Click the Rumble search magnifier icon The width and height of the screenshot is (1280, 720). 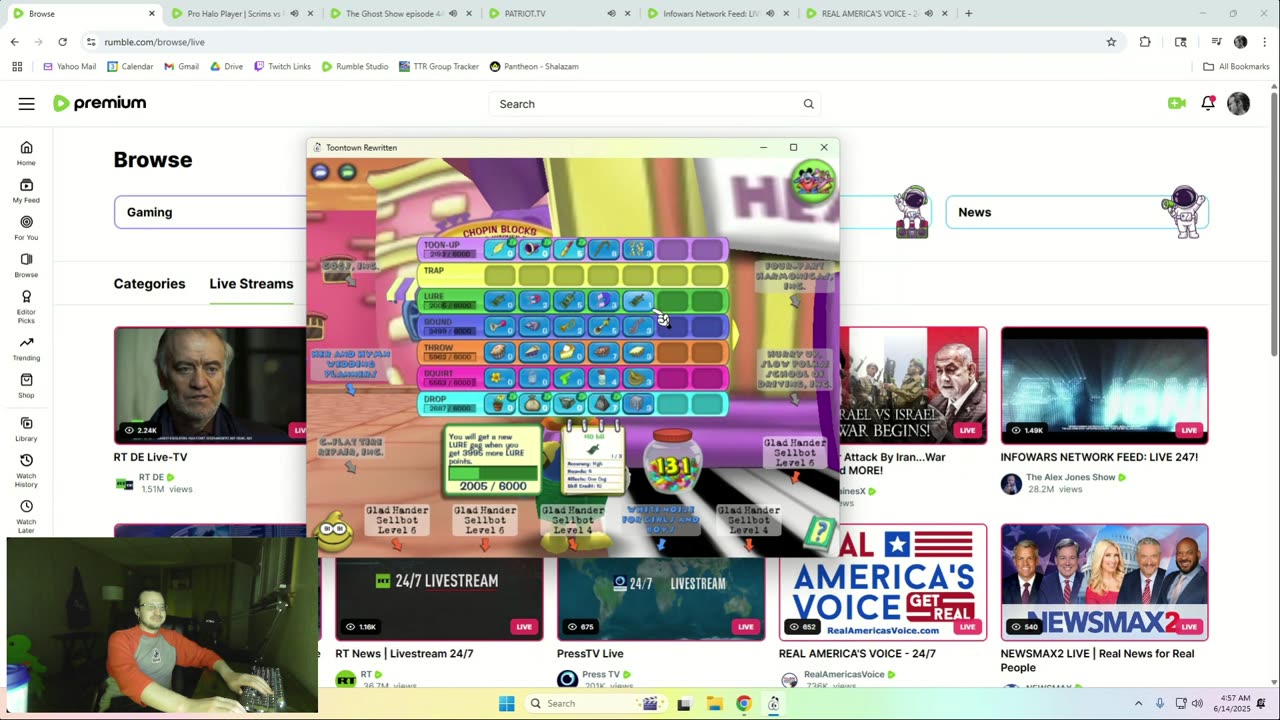tap(808, 104)
